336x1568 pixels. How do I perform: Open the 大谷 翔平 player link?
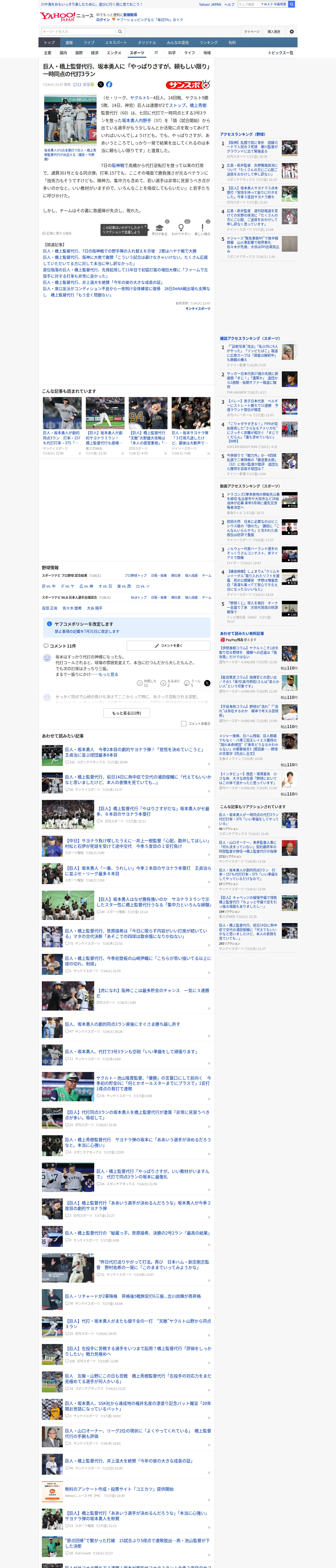pos(94,608)
